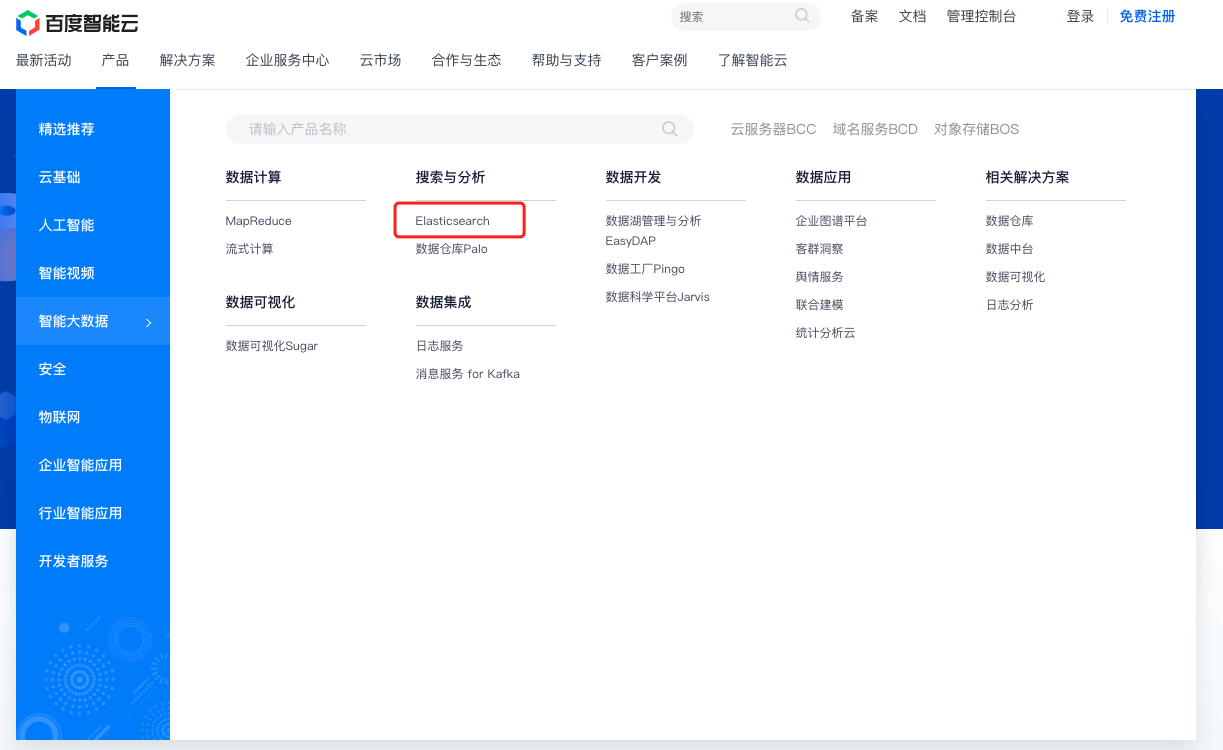Open 企业服务中心 menu
The height and width of the screenshot is (750, 1223).
[287, 60]
